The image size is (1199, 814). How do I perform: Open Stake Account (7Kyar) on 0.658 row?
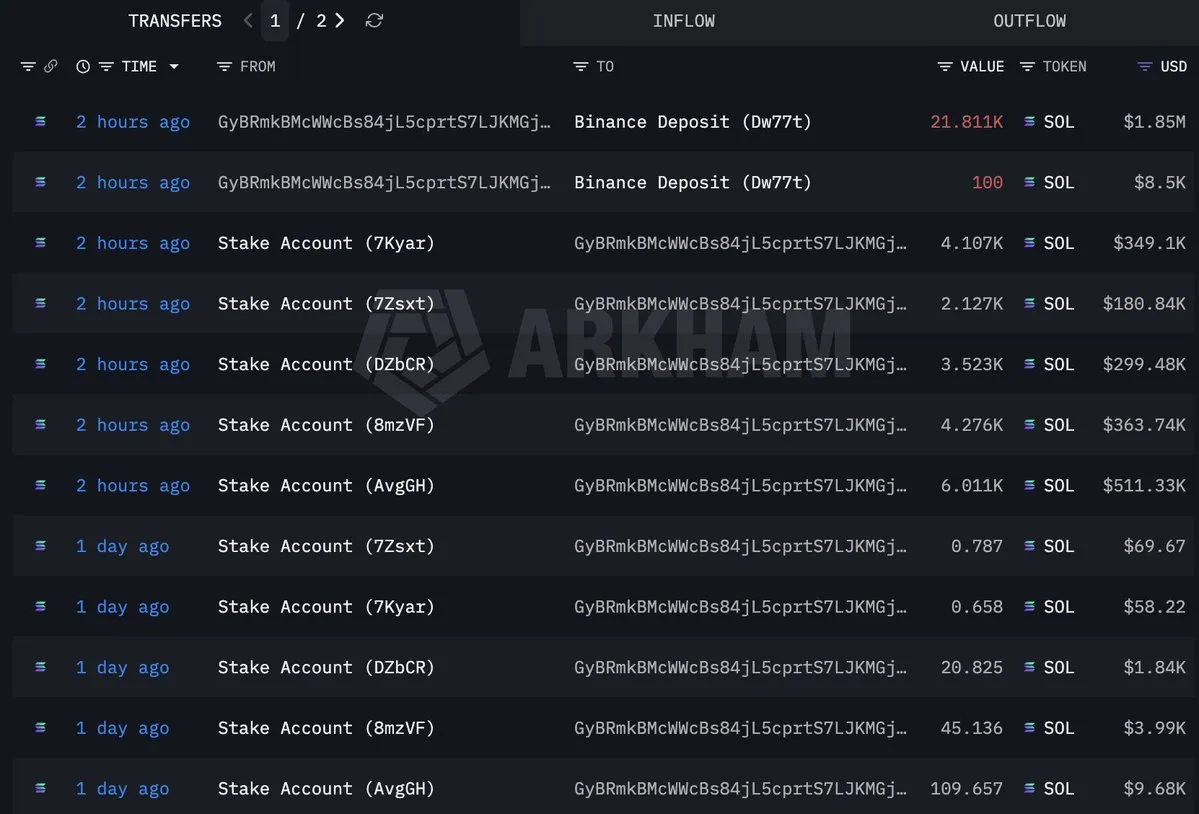click(327, 606)
